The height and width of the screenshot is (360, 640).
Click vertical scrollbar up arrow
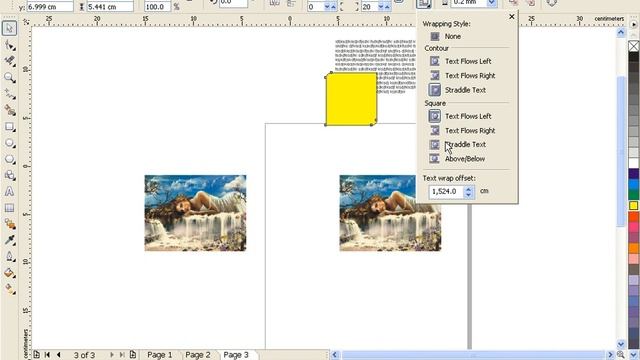[621, 32]
